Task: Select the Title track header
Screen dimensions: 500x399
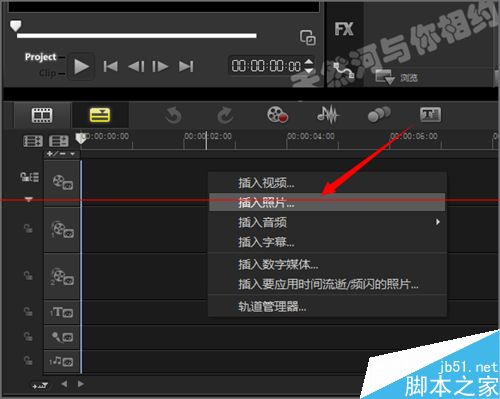Action: coord(62,312)
